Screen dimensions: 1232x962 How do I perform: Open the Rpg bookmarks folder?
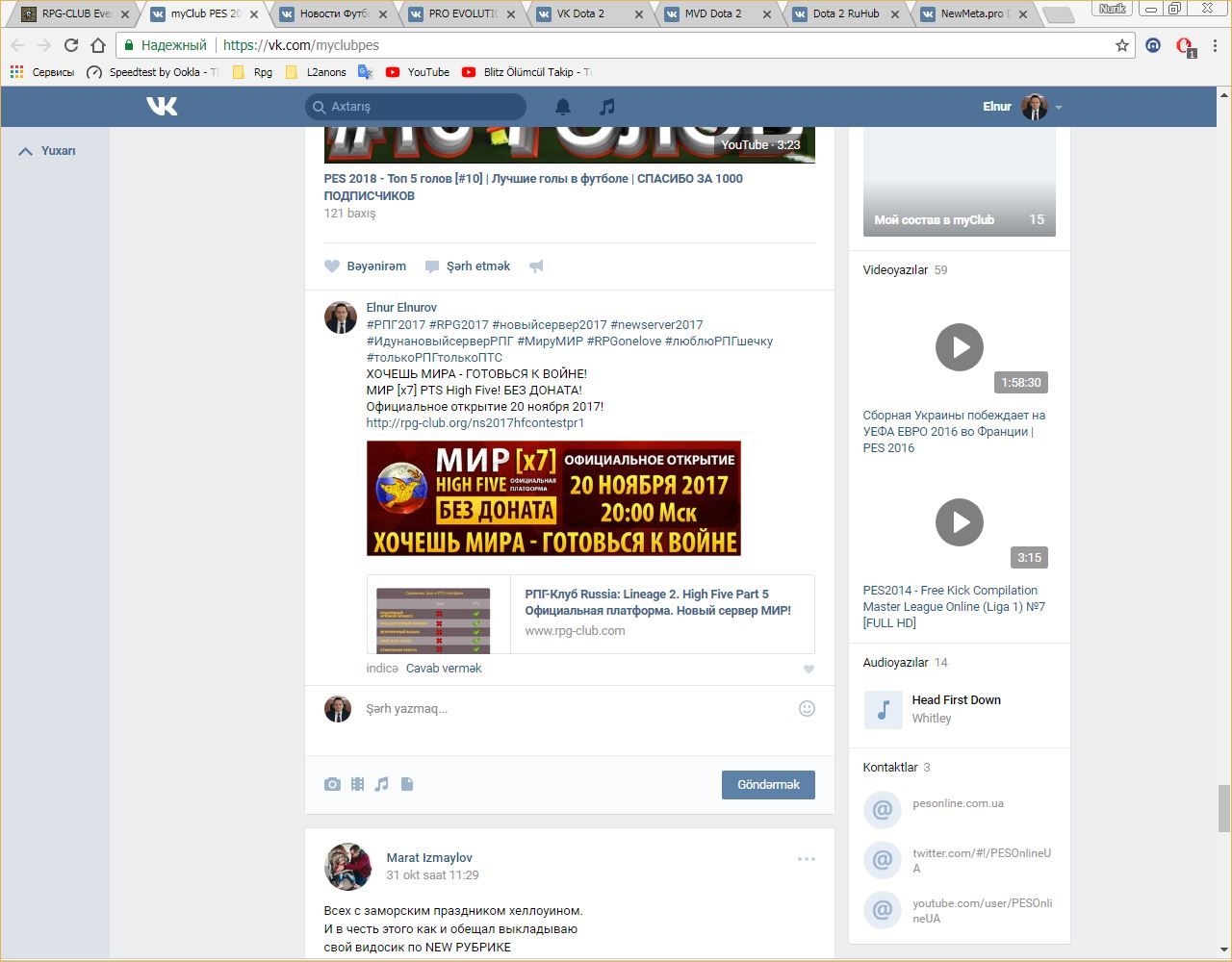click(253, 72)
